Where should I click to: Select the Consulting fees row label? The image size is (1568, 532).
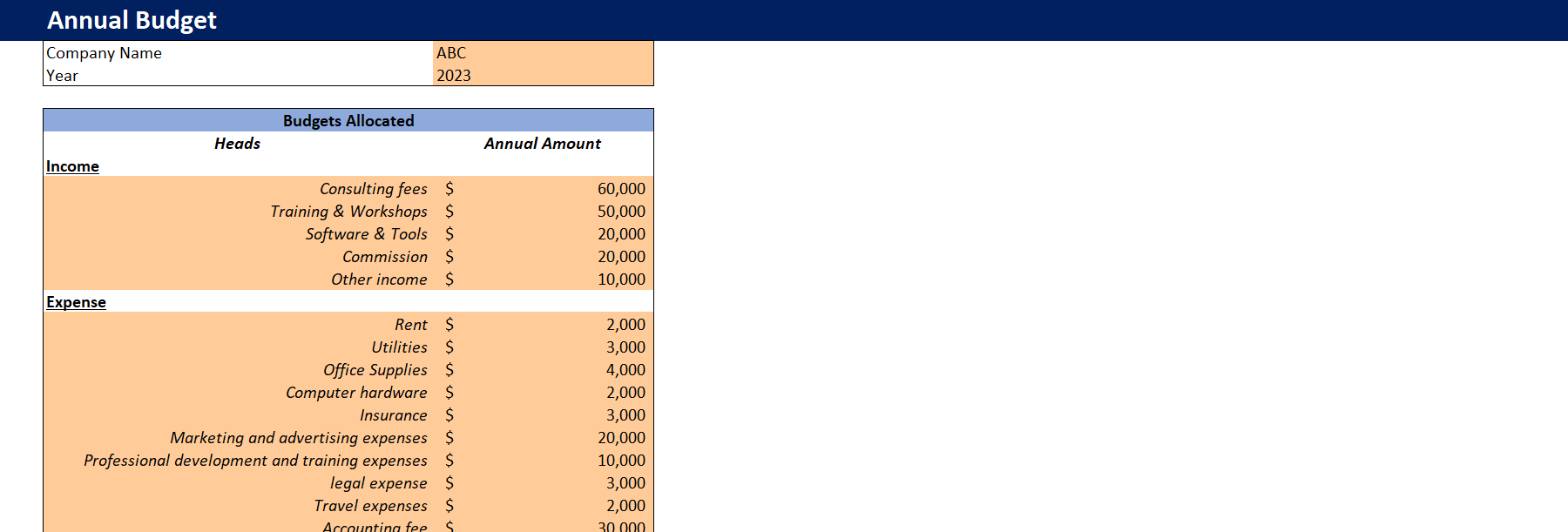click(x=374, y=189)
